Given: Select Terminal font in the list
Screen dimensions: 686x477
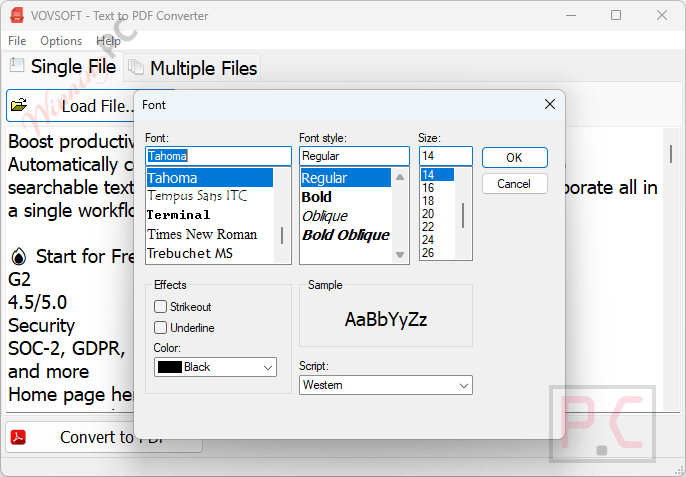Looking at the screenshot, I should tap(210, 215).
